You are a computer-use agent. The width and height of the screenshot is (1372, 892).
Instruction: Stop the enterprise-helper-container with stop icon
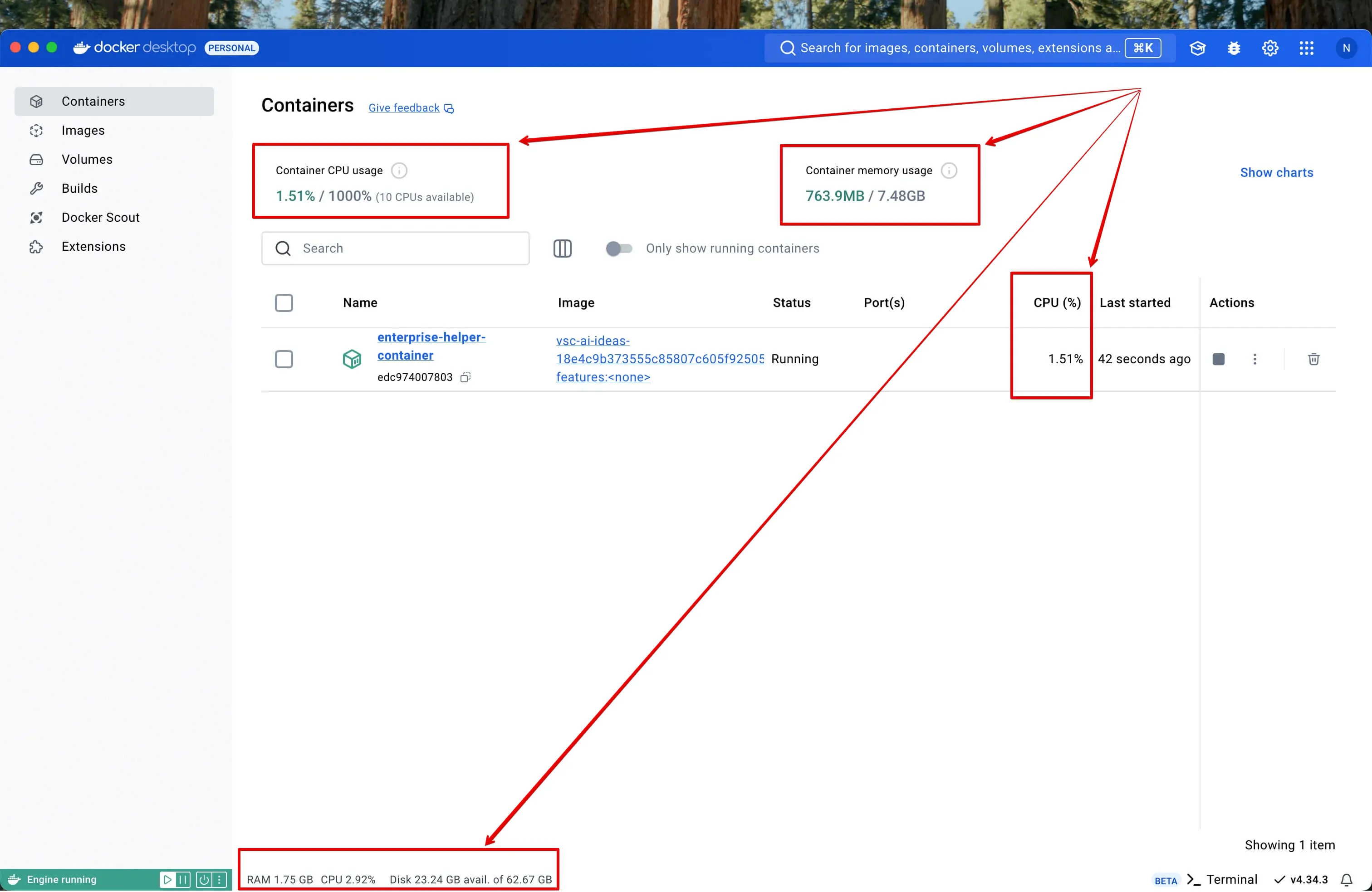[x=1218, y=359]
